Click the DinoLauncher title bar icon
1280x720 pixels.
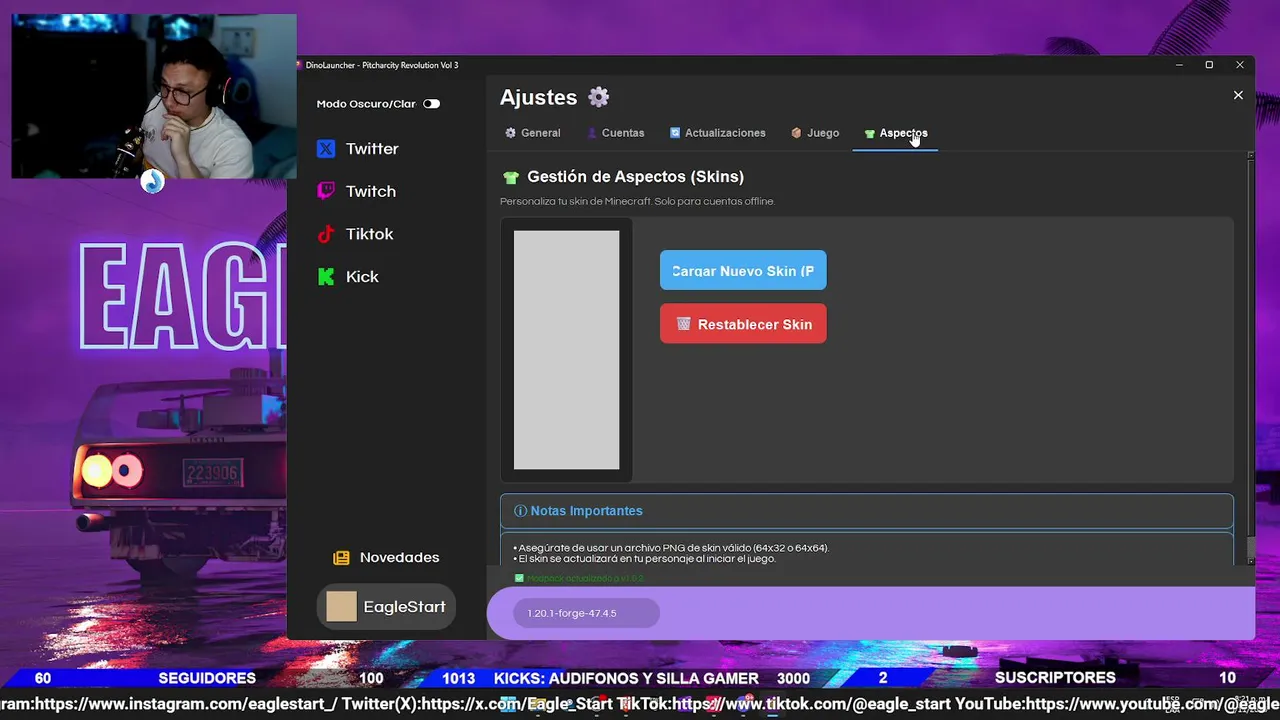[x=299, y=65]
